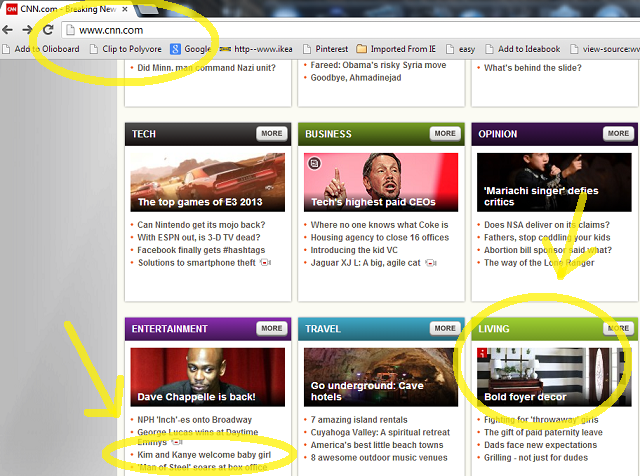
Task: Read '8 awesome outdoor music venues'
Action: (379, 458)
